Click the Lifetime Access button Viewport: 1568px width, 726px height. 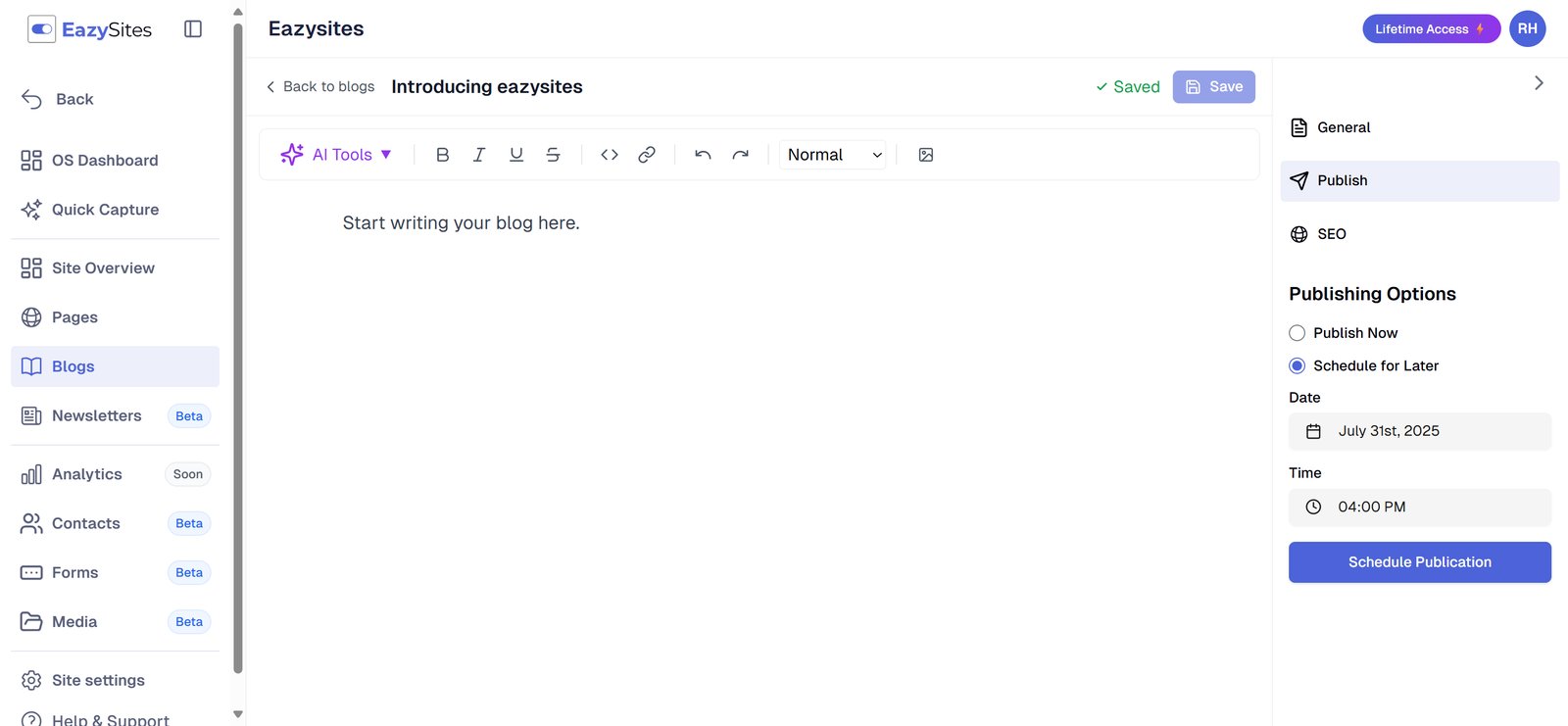(1431, 28)
